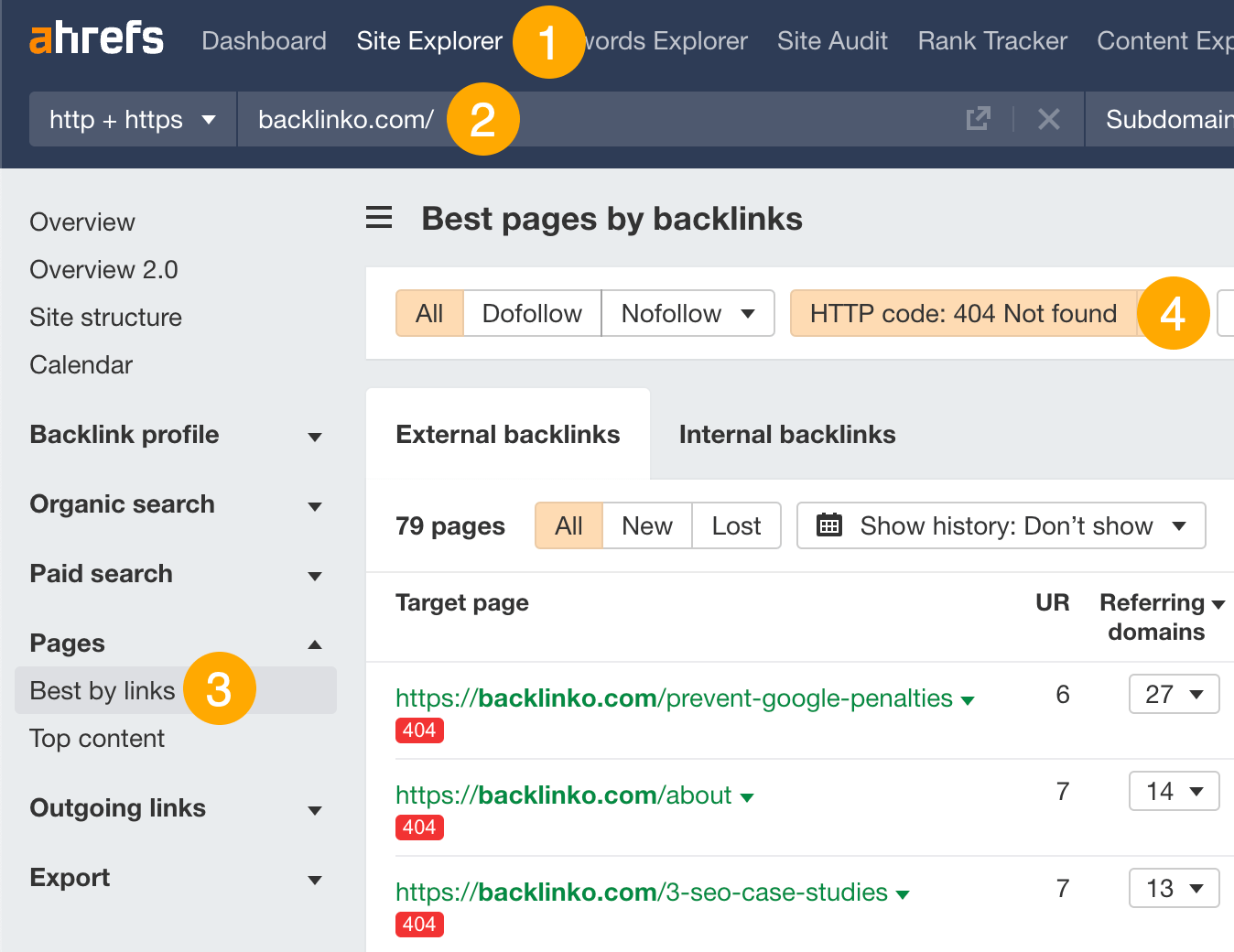Open backlinko.com in a new tab via external-link icon

pyautogui.click(x=979, y=118)
